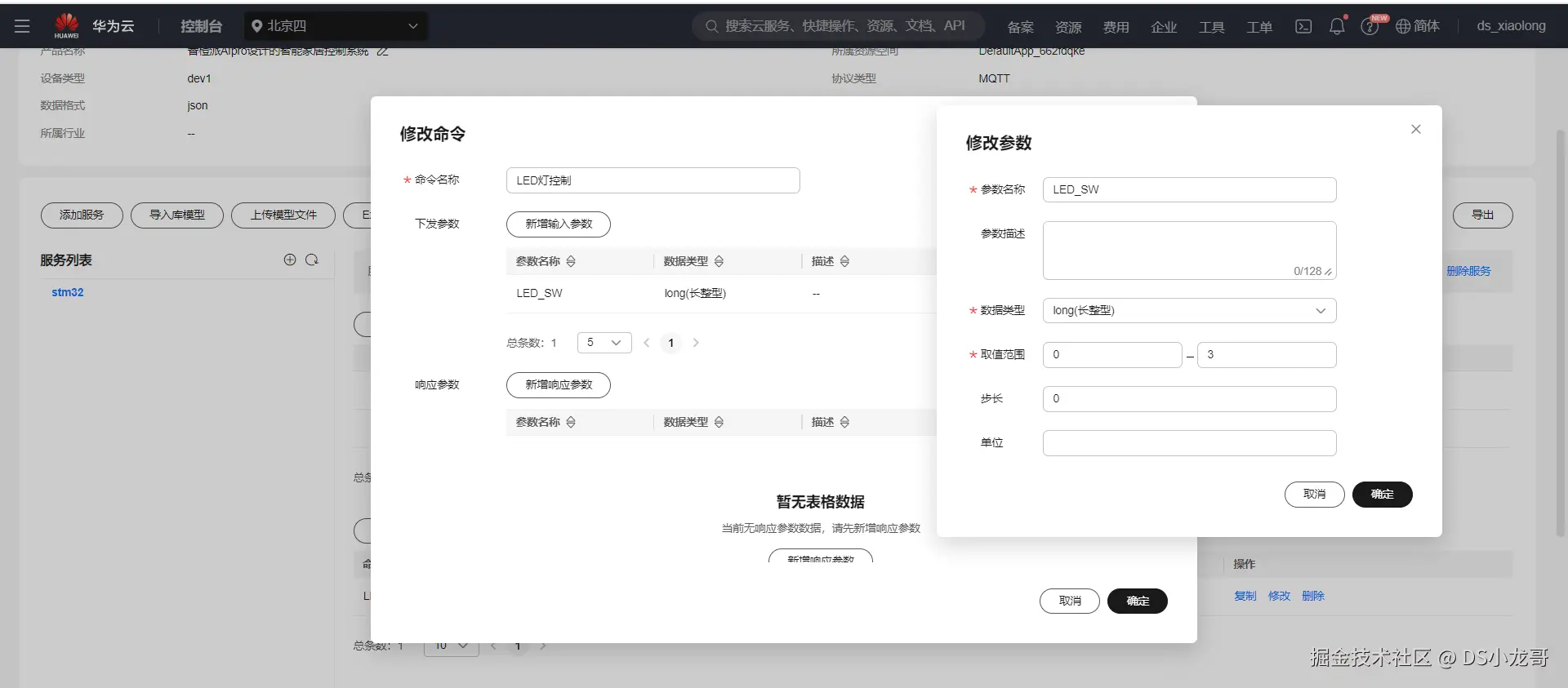Click the 参数描述 text area

point(1189,251)
